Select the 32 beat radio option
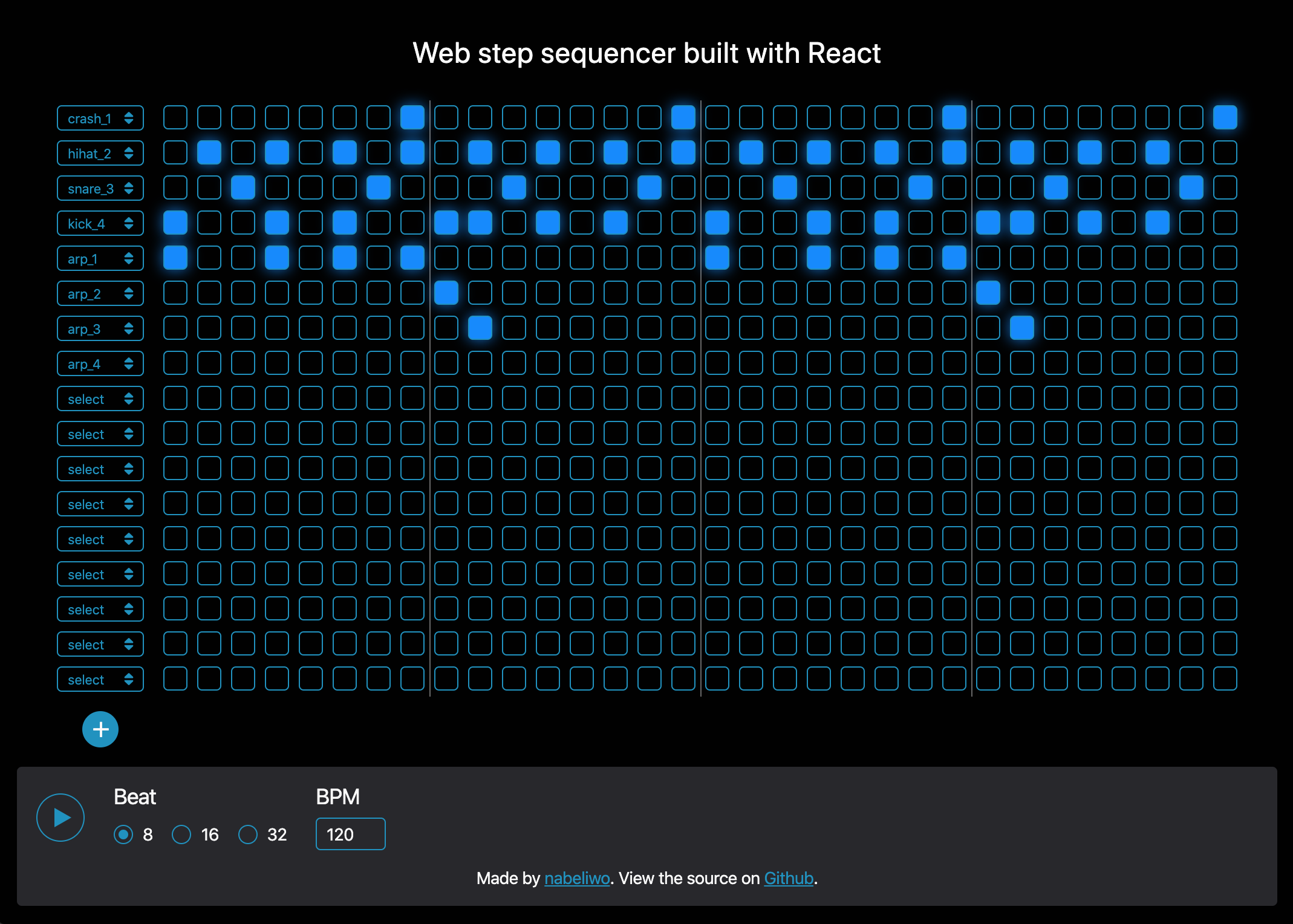The width and height of the screenshot is (1293, 924). [x=248, y=835]
